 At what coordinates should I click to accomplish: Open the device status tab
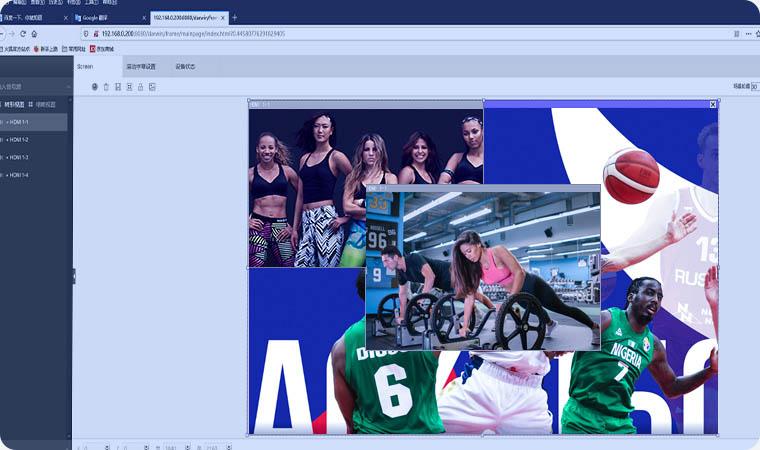(x=185, y=66)
